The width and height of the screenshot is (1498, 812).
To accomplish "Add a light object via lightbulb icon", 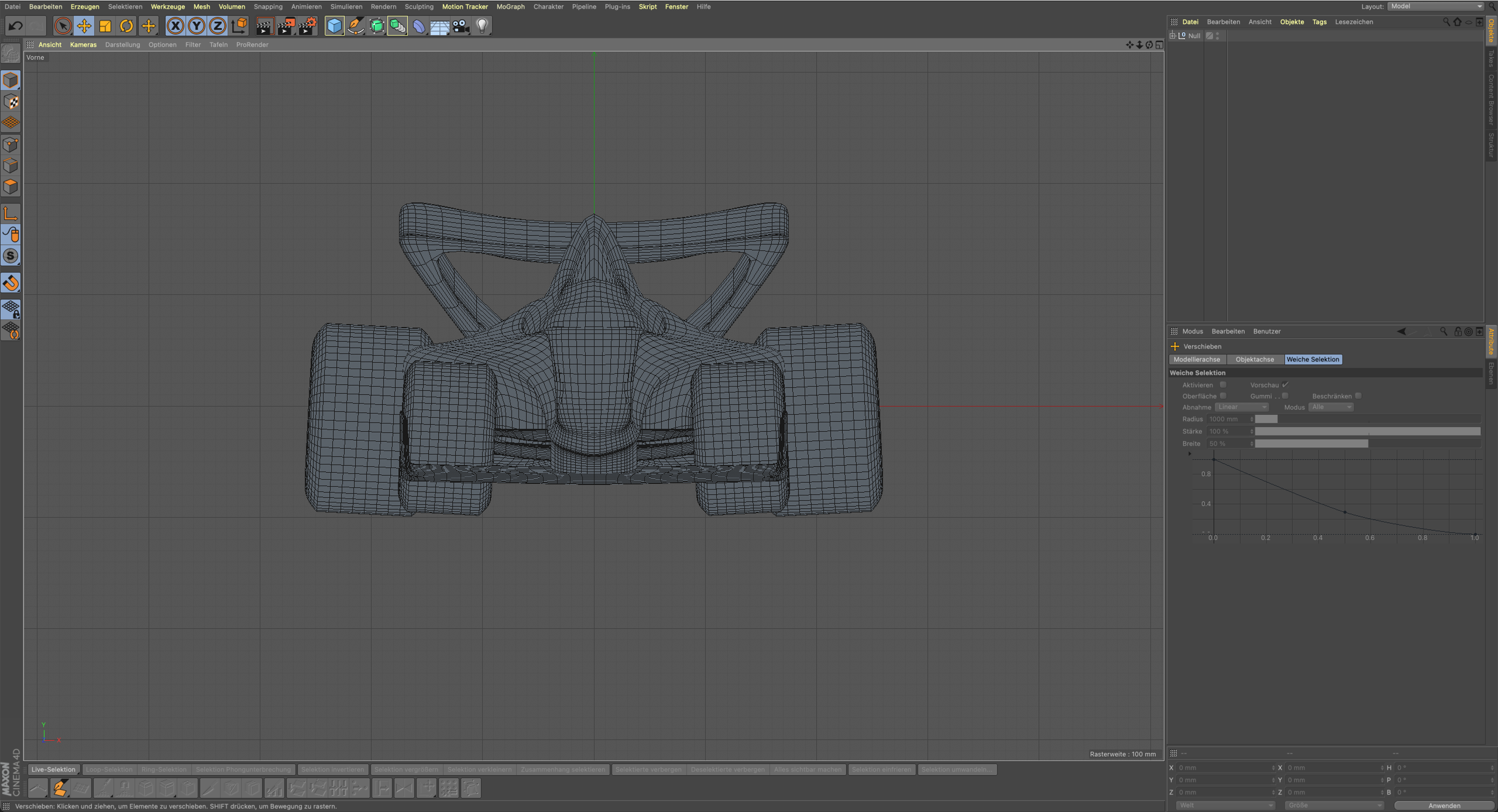I will click(482, 26).
